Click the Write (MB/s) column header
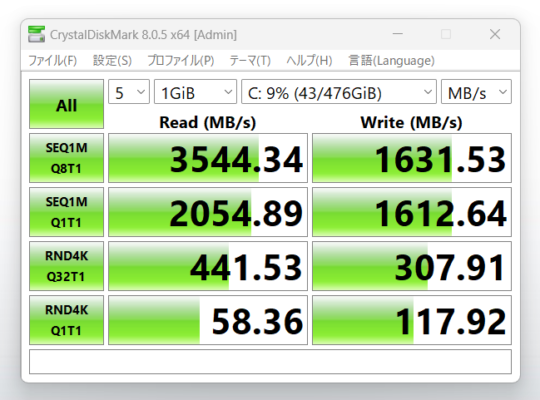This screenshot has height=400, width=540. click(411, 122)
